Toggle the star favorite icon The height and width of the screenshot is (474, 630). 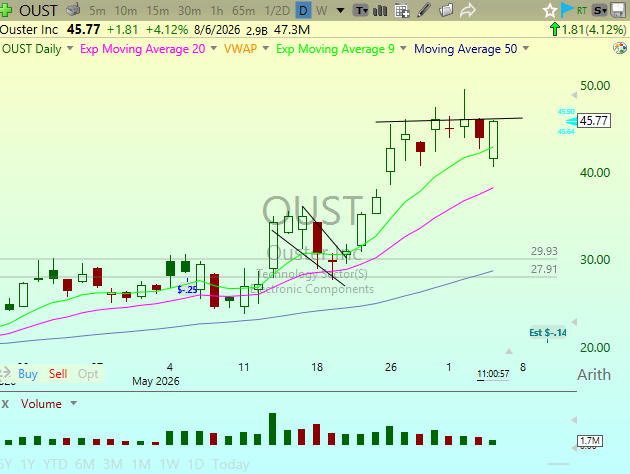(x=549, y=10)
